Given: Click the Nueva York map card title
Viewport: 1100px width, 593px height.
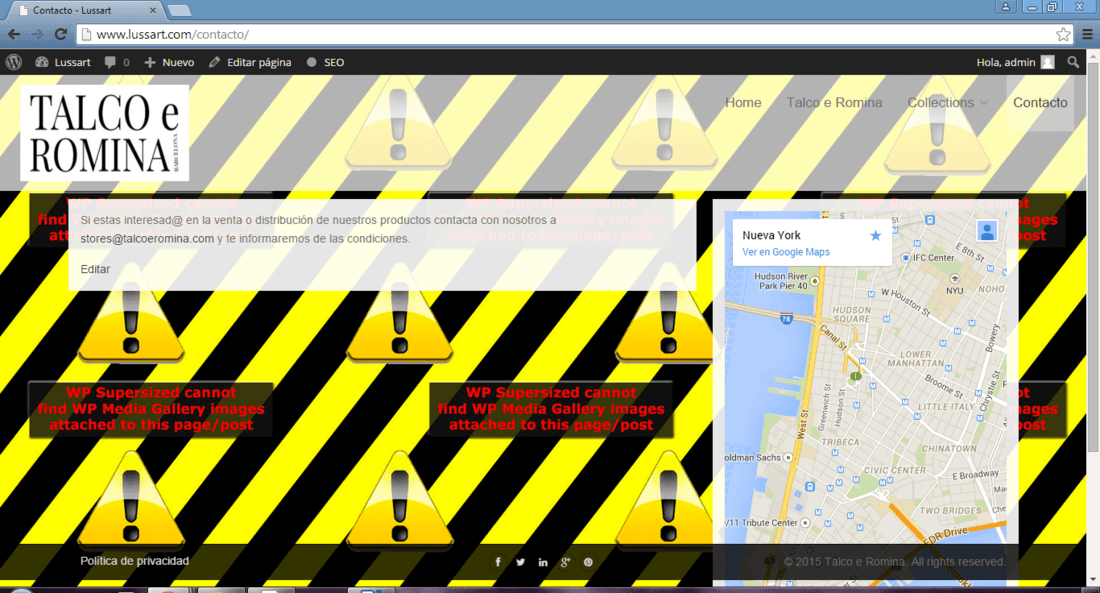Looking at the screenshot, I should pos(771,235).
